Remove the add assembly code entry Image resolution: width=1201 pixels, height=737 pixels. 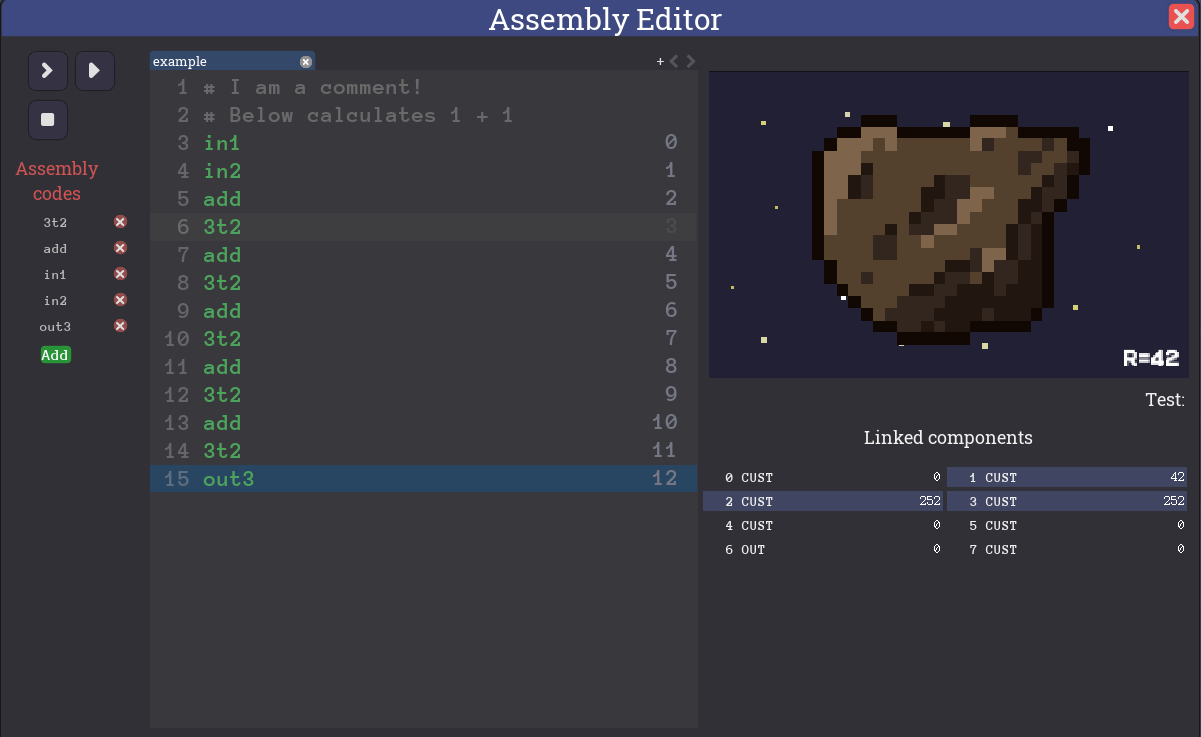click(x=120, y=248)
